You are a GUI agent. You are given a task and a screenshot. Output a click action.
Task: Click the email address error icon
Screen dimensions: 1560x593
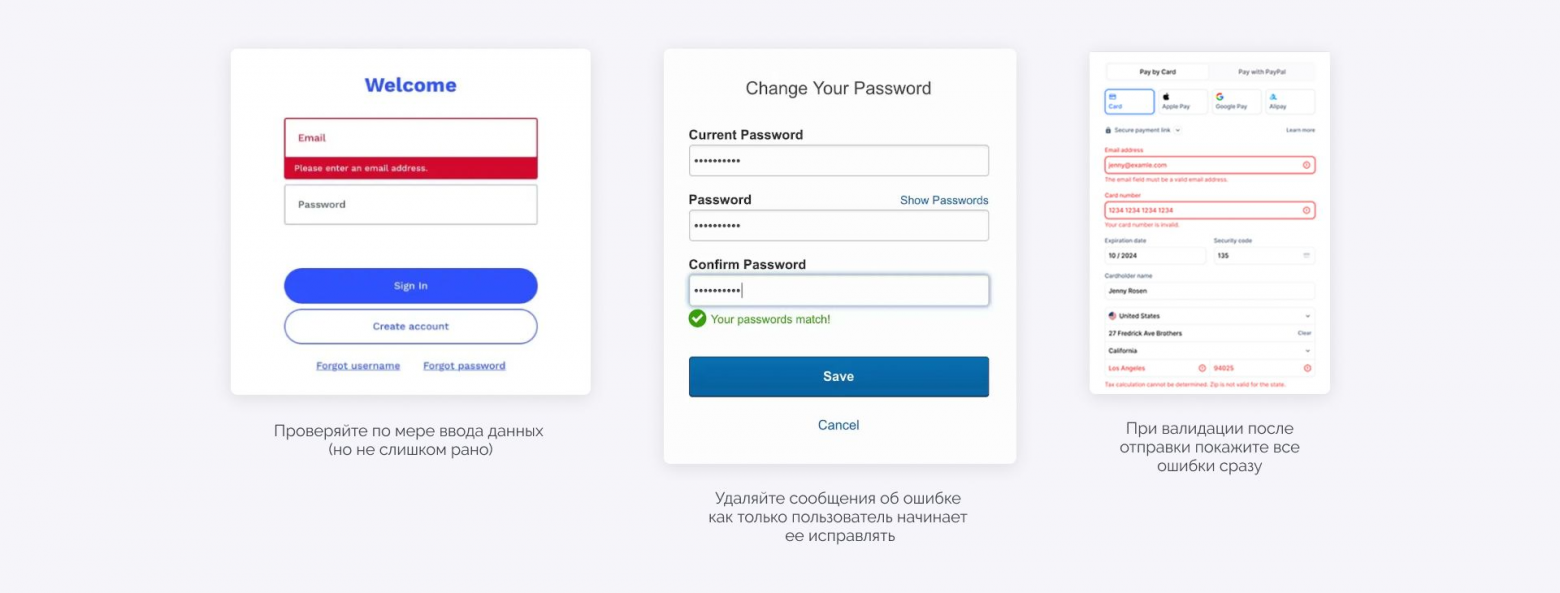1306,165
